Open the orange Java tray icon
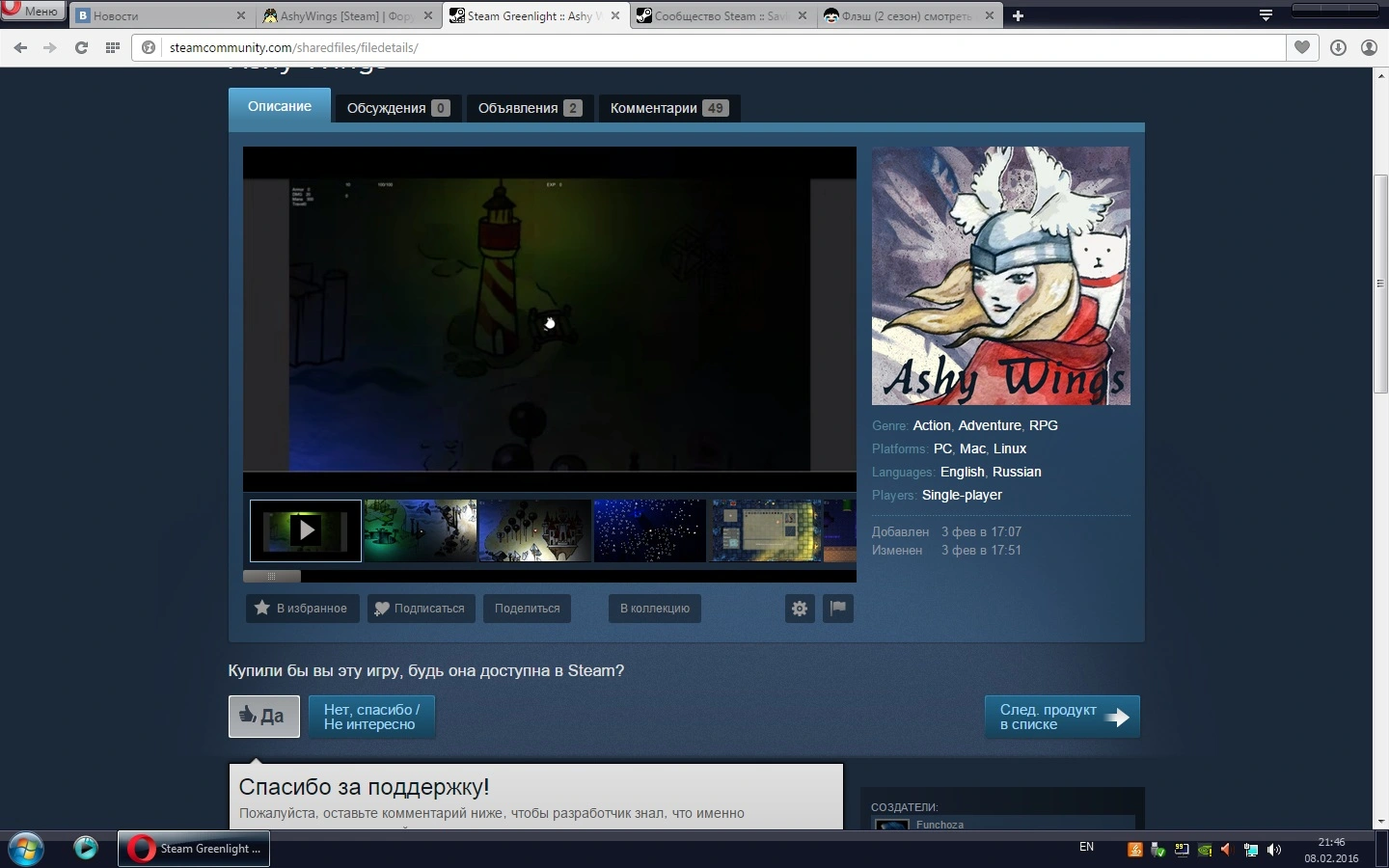 coord(1135,850)
